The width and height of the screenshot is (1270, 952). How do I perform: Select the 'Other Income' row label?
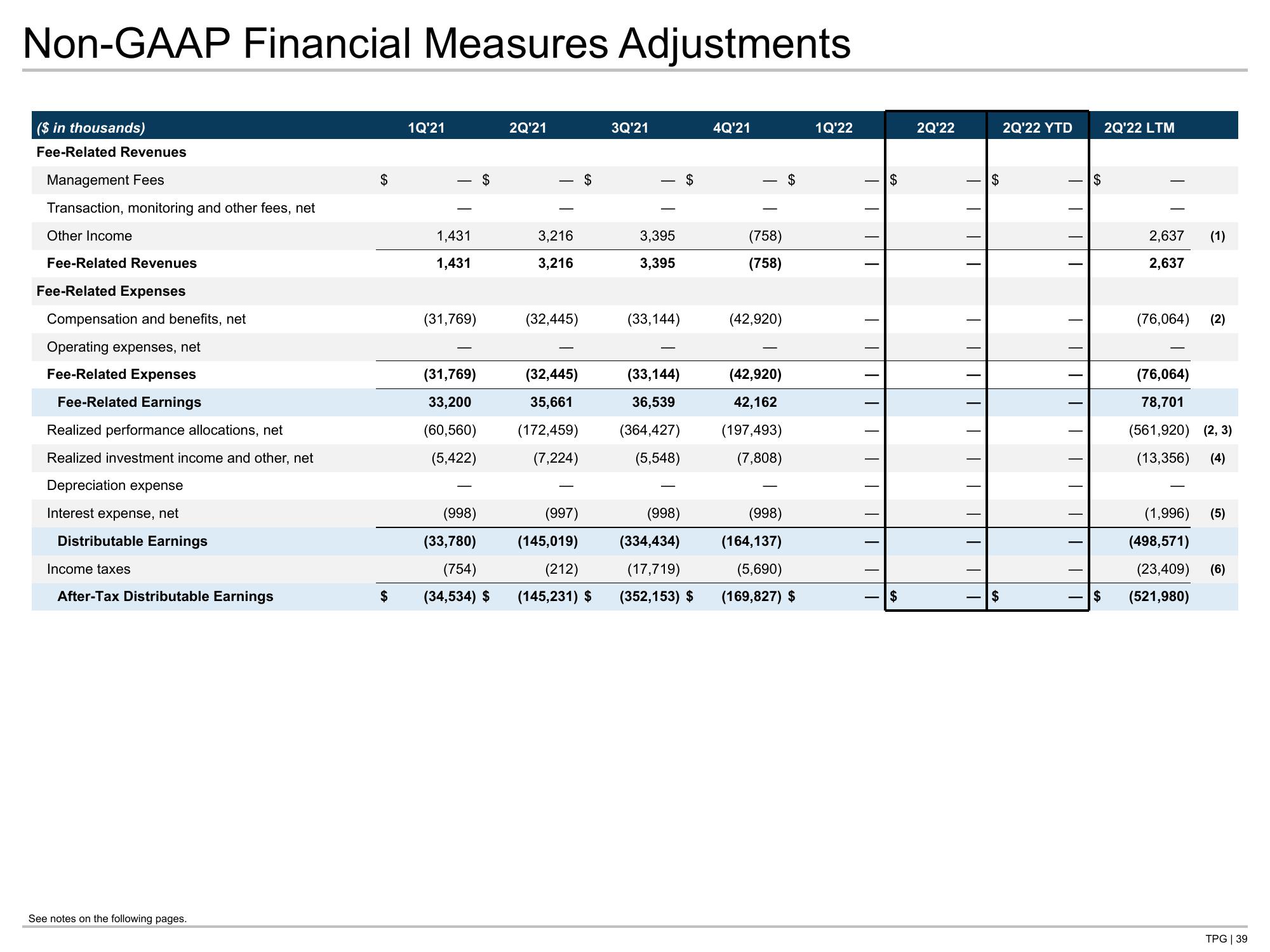pos(90,236)
